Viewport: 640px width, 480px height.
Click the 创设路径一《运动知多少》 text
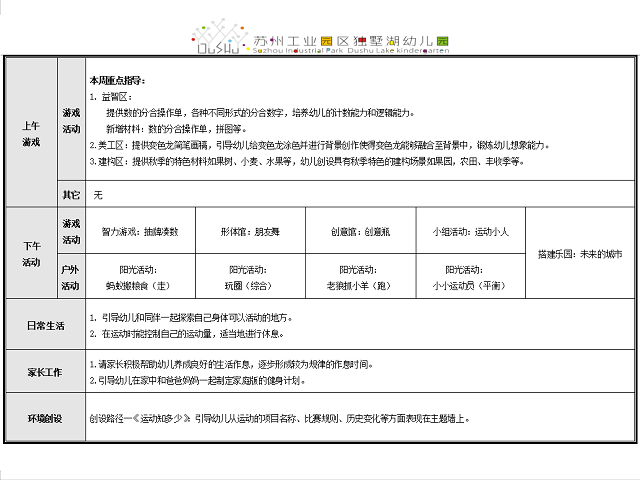140,419
